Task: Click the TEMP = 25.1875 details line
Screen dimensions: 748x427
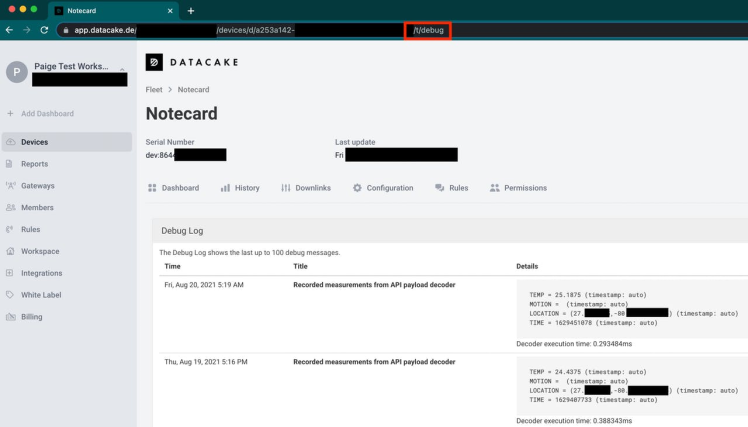Action: click(588, 295)
